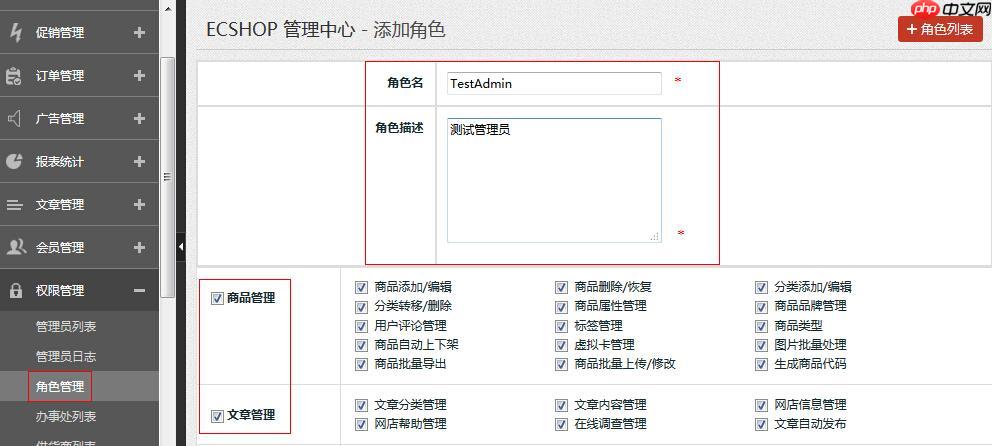Click the megaphone icon beside 广告管理
Screen dimensions: 992x446
coord(14,118)
